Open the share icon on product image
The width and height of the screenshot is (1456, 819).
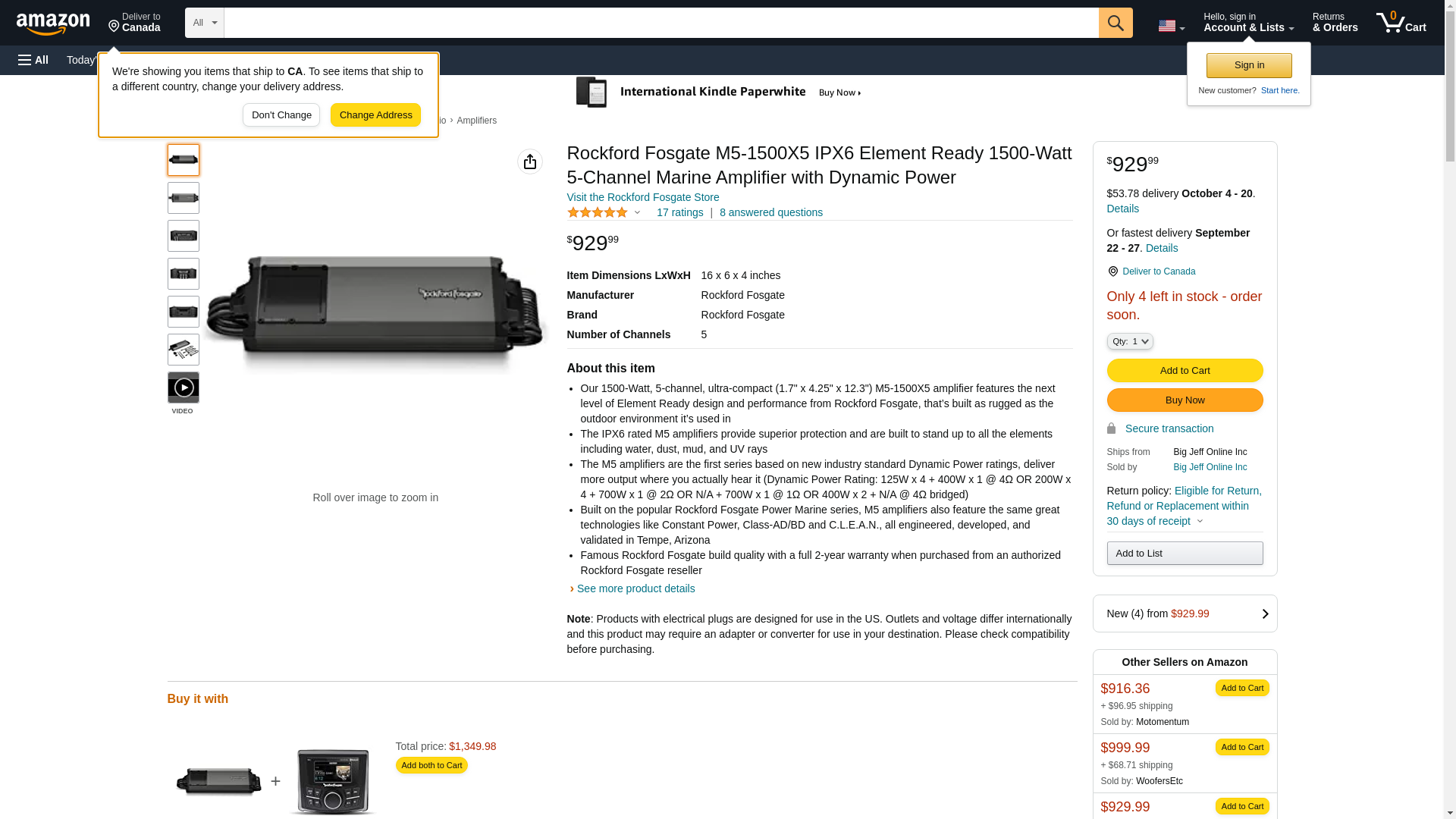click(x=529, y=162)
